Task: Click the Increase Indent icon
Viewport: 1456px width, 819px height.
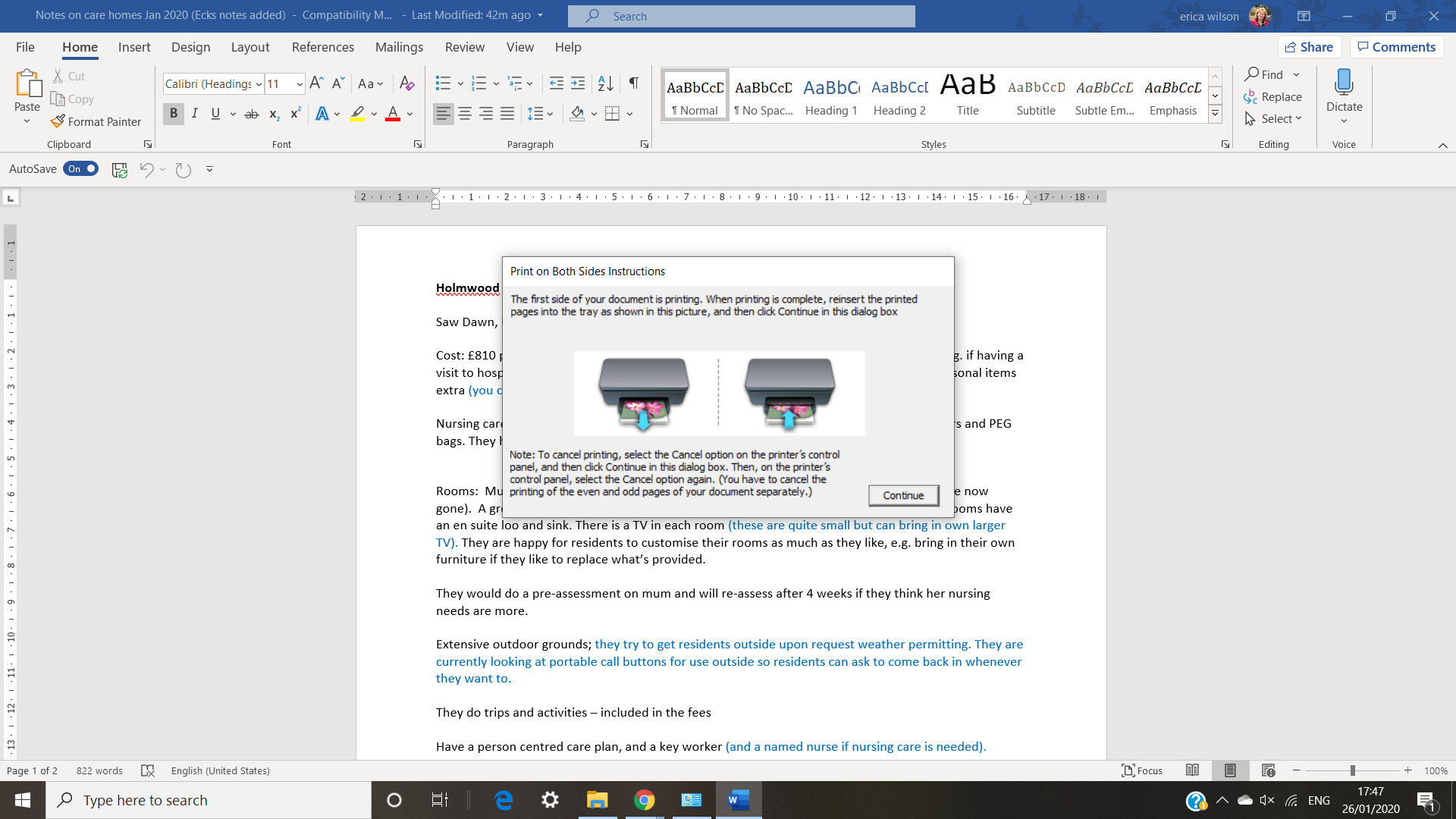Action: tap(578, 83)
